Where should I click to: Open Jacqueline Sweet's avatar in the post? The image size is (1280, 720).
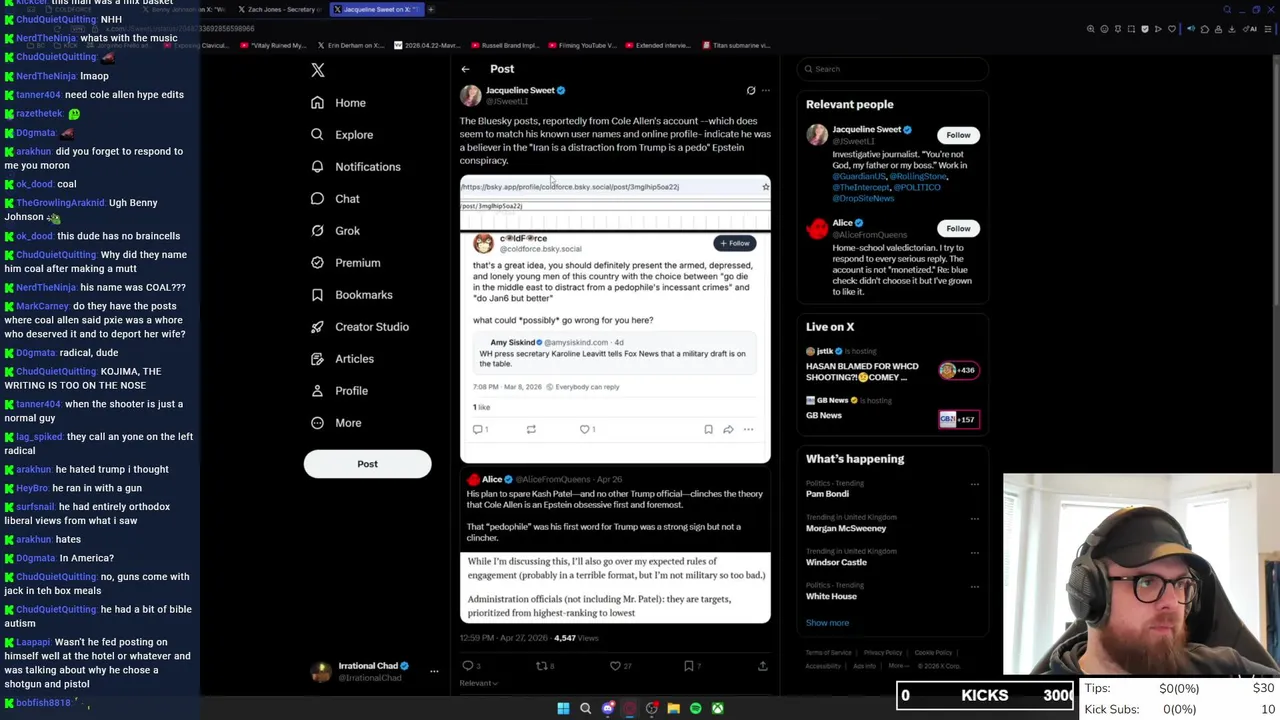pyautogui.click(x=470, y=95)
